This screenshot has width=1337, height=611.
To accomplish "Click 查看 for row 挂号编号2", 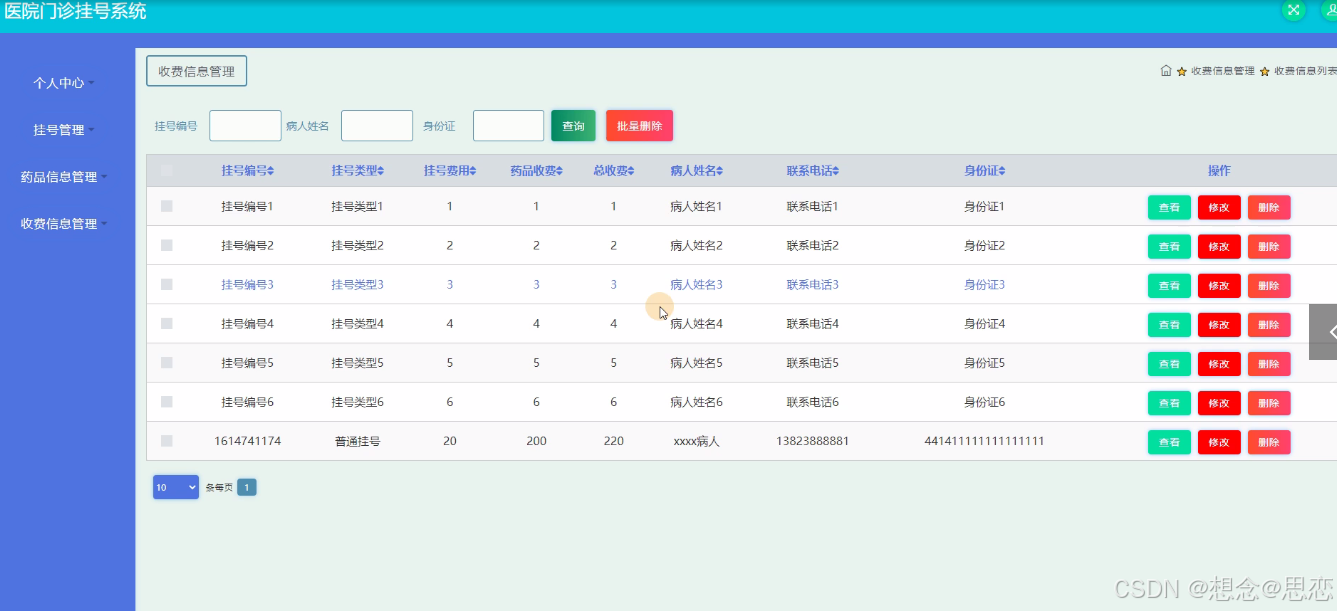I will (x=1169, y=246).
